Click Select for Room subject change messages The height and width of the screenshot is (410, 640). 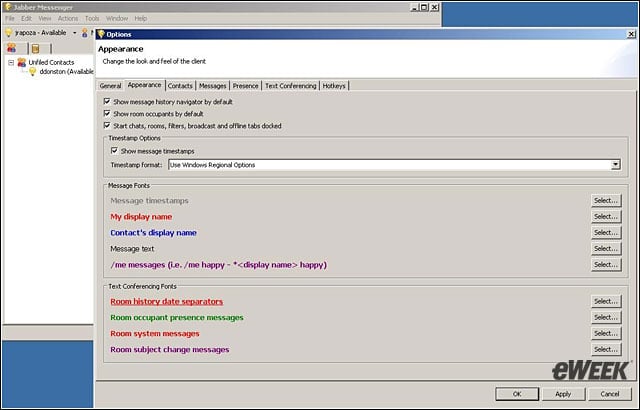(606, 349)
